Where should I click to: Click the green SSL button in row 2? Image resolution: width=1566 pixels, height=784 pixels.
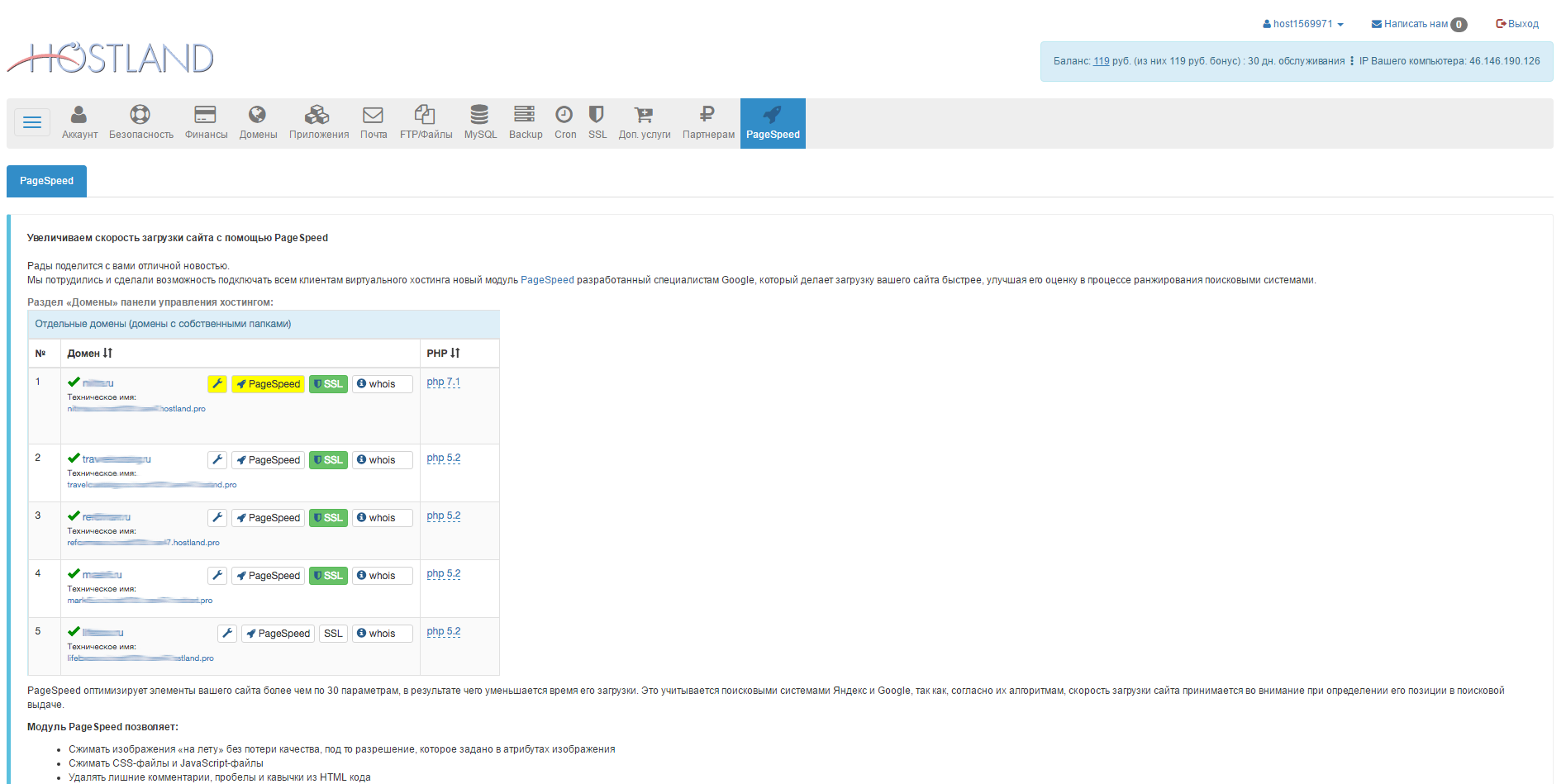(x=328, y=460)
